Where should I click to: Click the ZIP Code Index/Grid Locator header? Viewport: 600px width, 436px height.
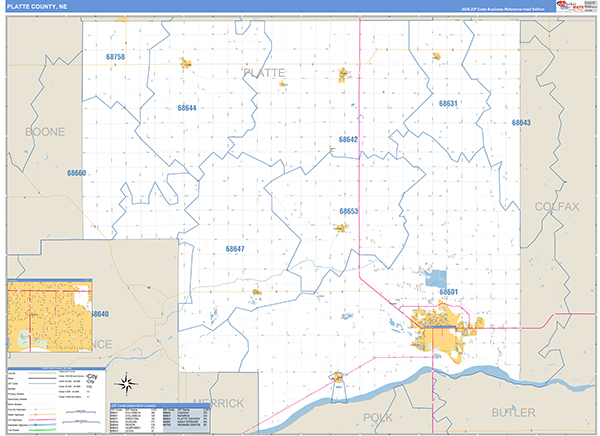tap(160, 405)
